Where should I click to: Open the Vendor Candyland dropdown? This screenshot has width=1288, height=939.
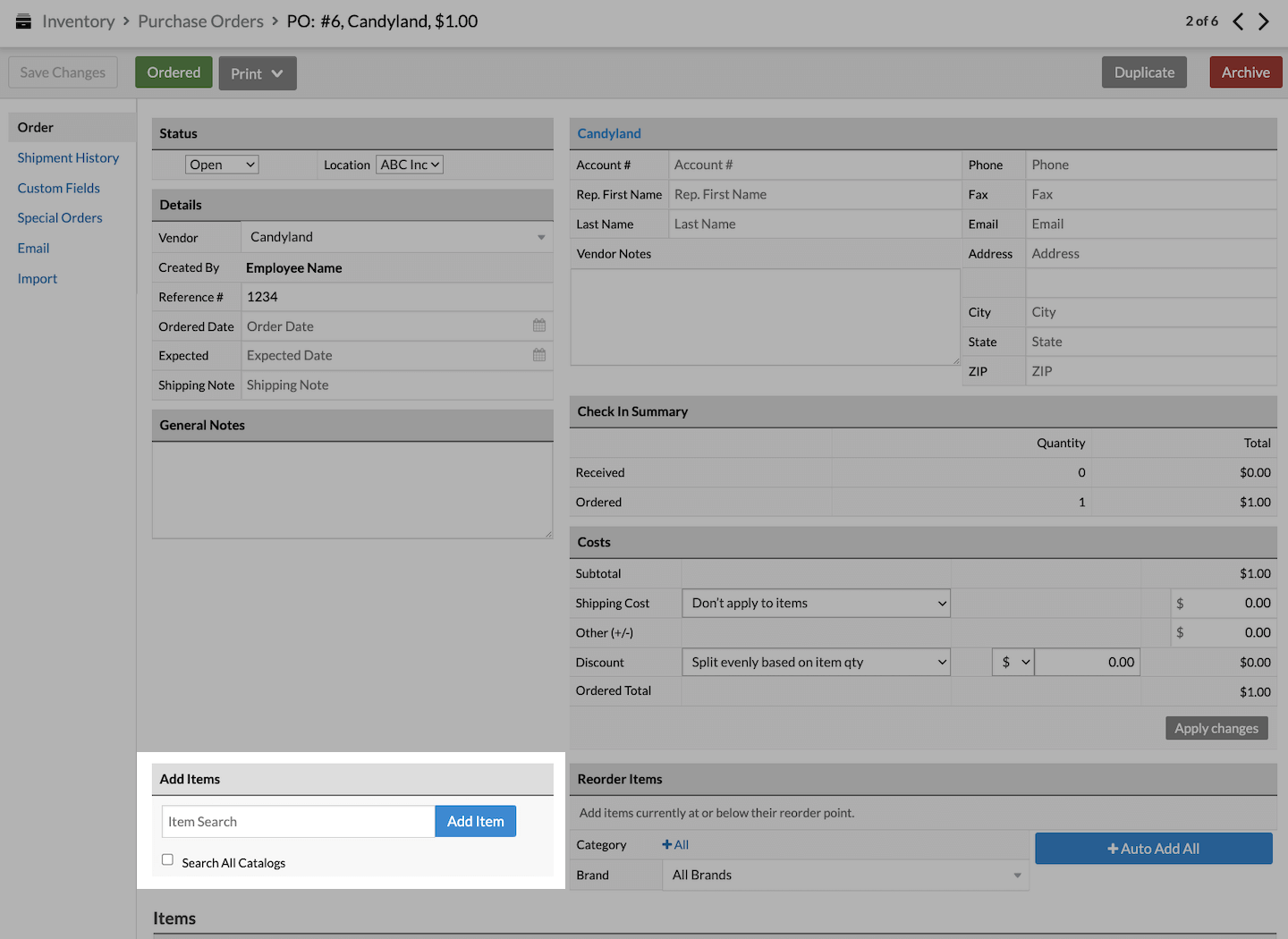point(396,237)
